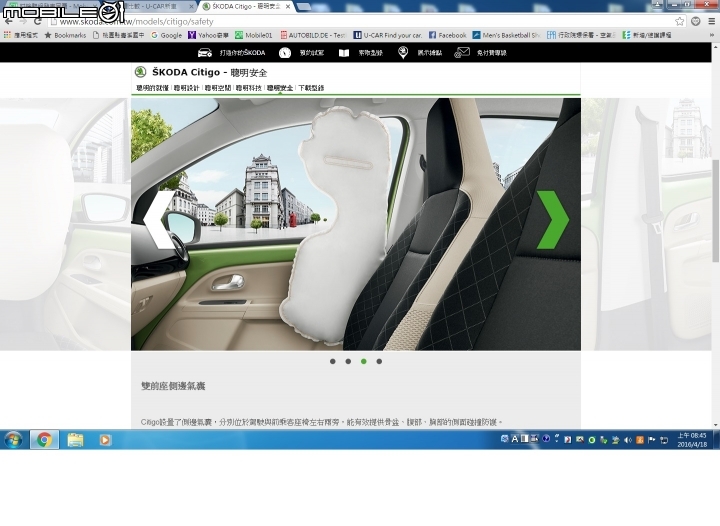Image resolution: width=720 pixels, height=526 pixels.
Task: Open the 下載型錄 section tab
Action: click(x=311, y=88)
